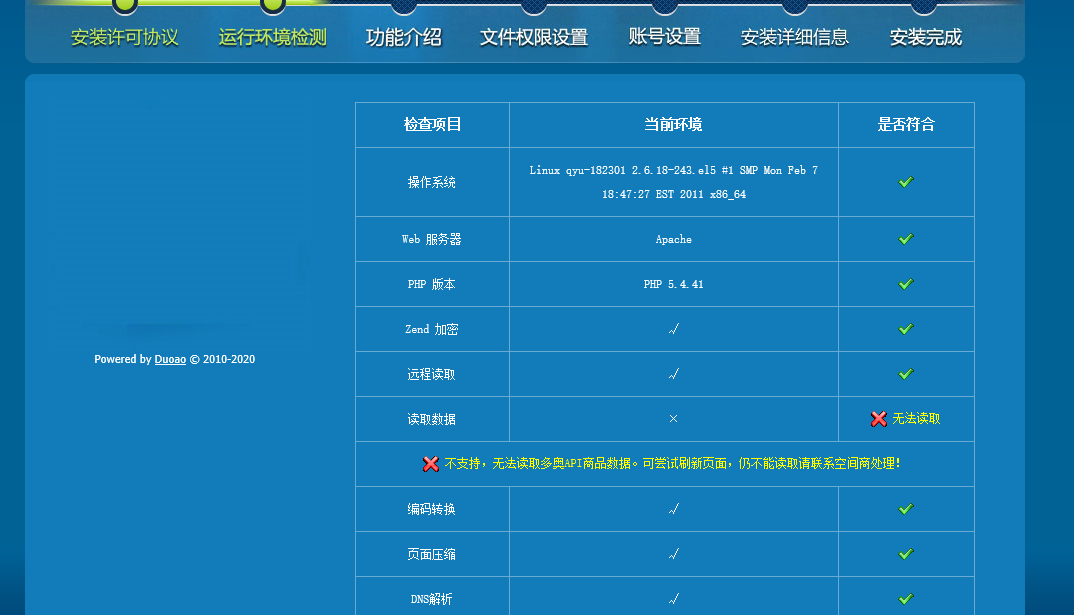Click the green checkmark in the 操作系统 row
This screenshot has height=615, width=1074.
click(x=905, y=182)
